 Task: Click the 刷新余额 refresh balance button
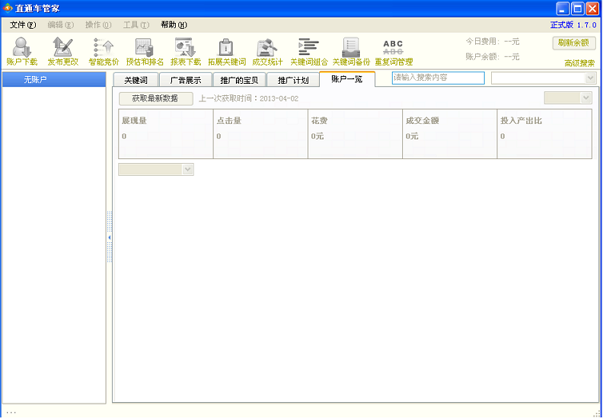574,43
